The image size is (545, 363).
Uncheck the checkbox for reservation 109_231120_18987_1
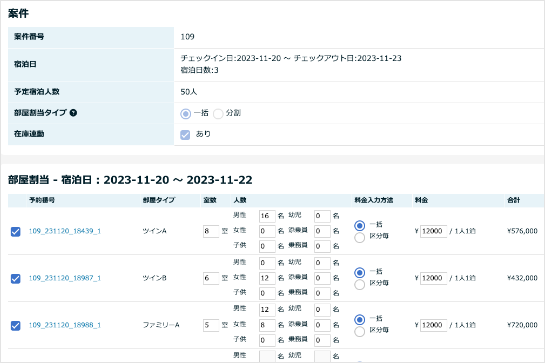coord(16,279)
